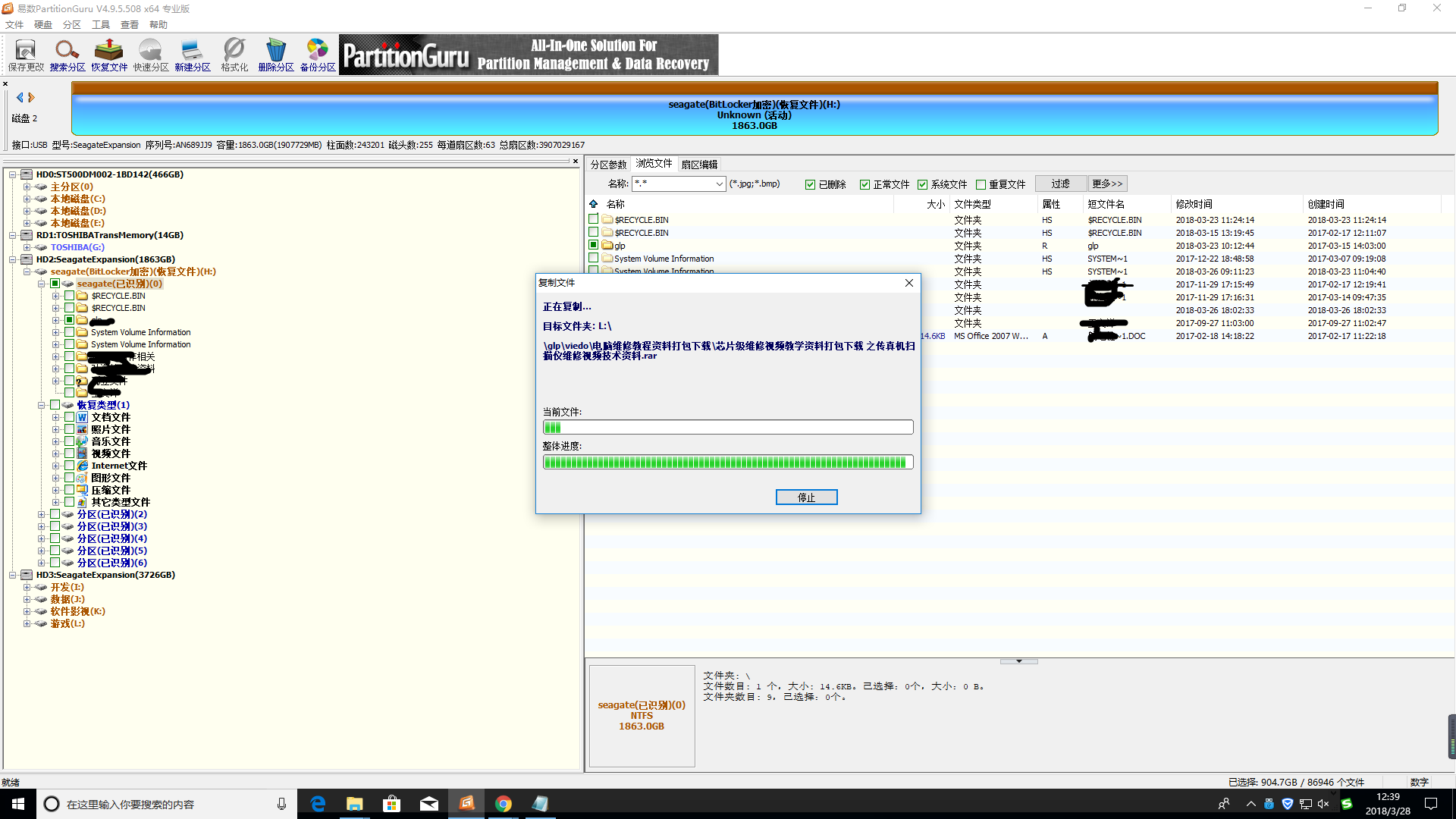The image size is (1456, 819).
Task: Collapse the HD2:SeagateExpansion(1863GB) node
Action: click(x=13, y=259)
